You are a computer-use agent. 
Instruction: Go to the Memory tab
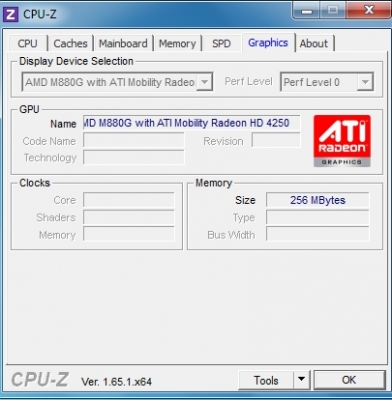tap(177, 43)
